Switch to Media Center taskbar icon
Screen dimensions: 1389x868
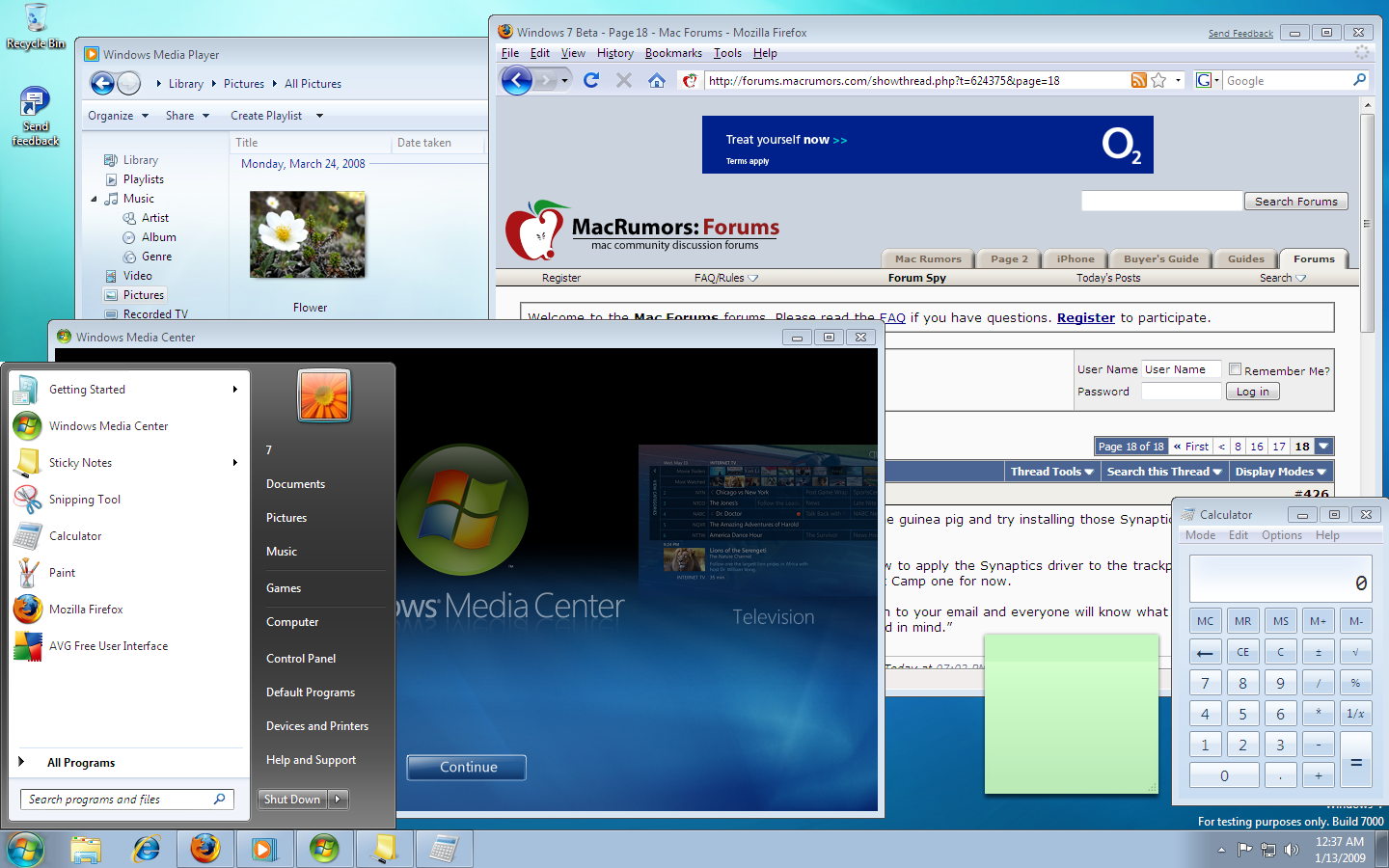324,850
